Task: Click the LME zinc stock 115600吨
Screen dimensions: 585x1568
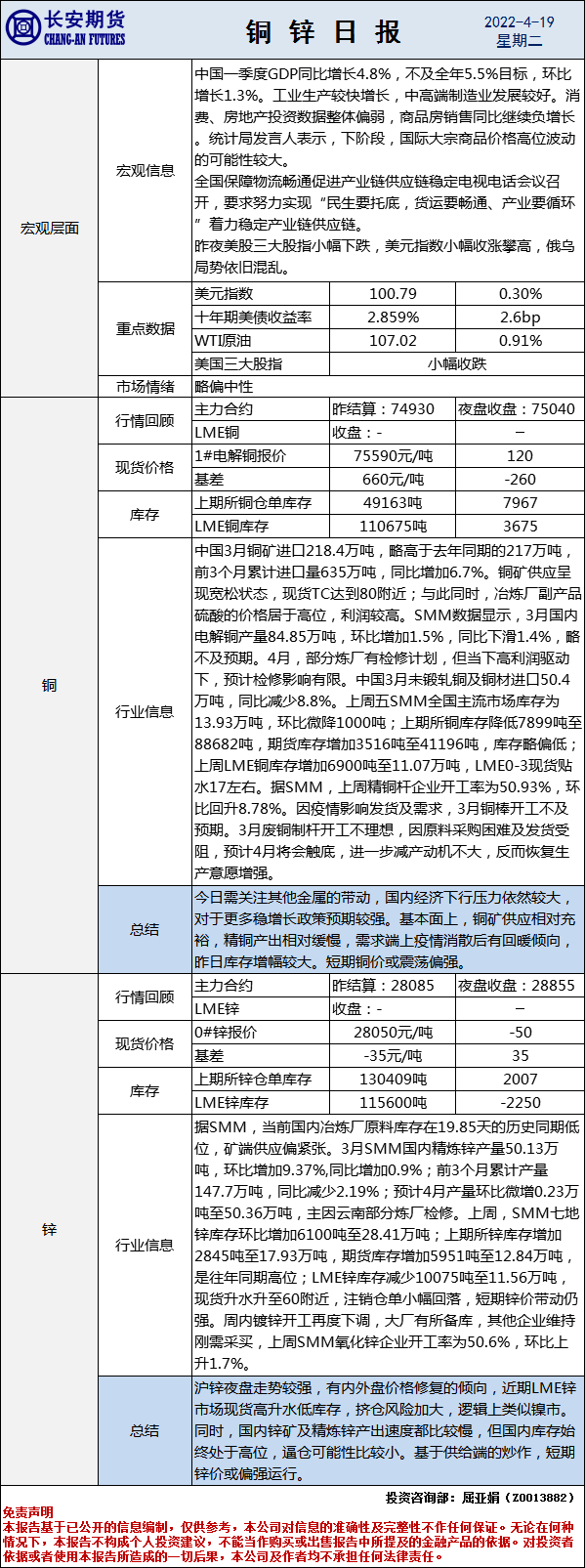Action: pos(394,1102)
